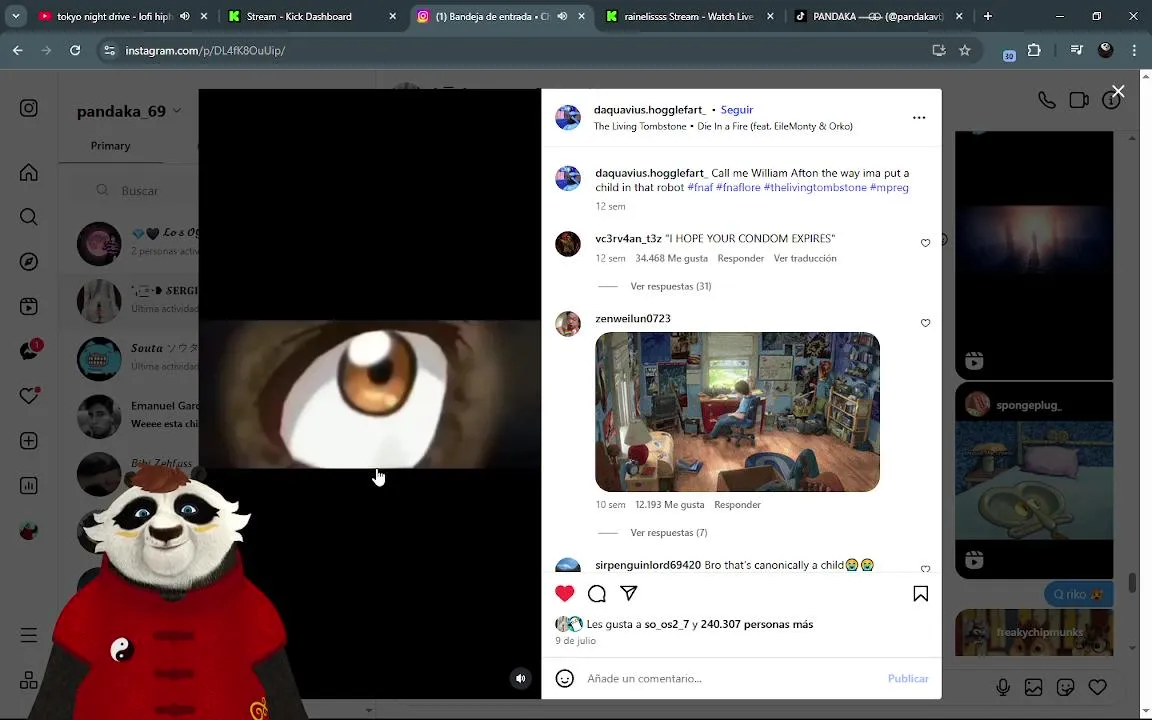Follow daquavius.hogglefart_ with Seguir
This screenshot has height=720, width=1152.
(x=736, y=109)
